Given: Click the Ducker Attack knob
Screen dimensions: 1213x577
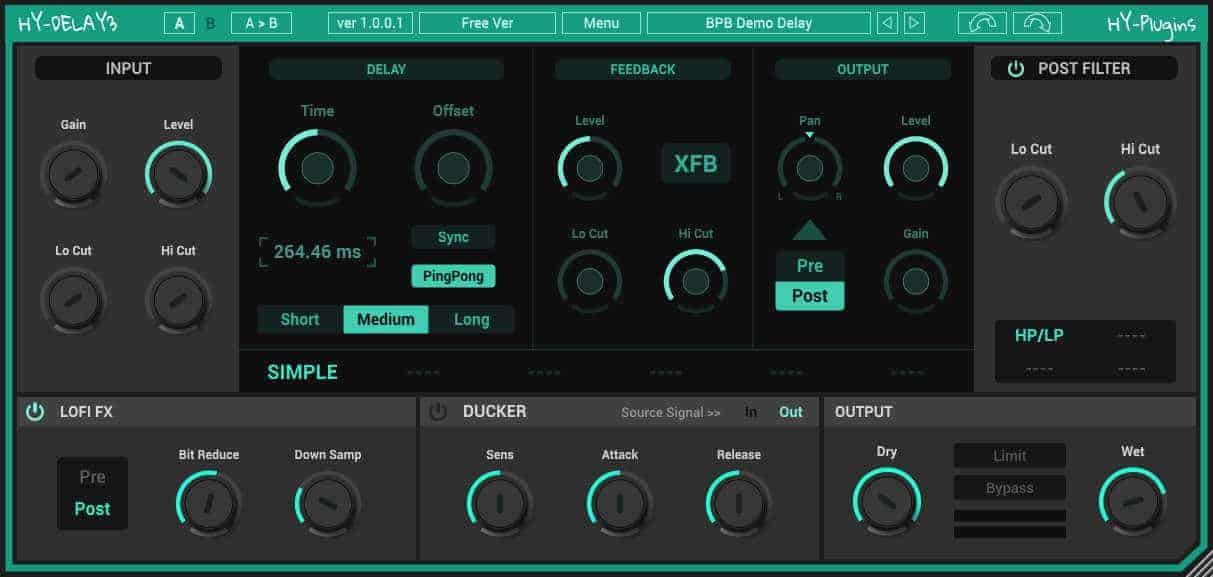Looking at the screenshot, I should [x=620, y=504].
